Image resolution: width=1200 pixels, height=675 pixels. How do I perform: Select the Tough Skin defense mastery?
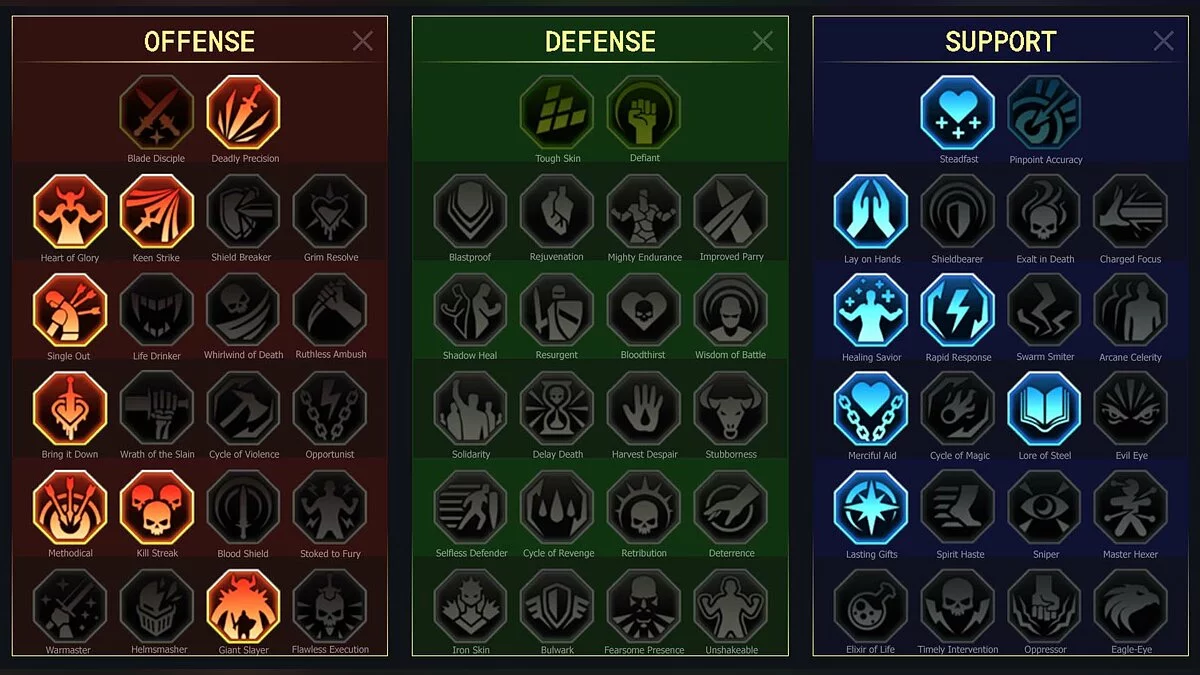557,112
